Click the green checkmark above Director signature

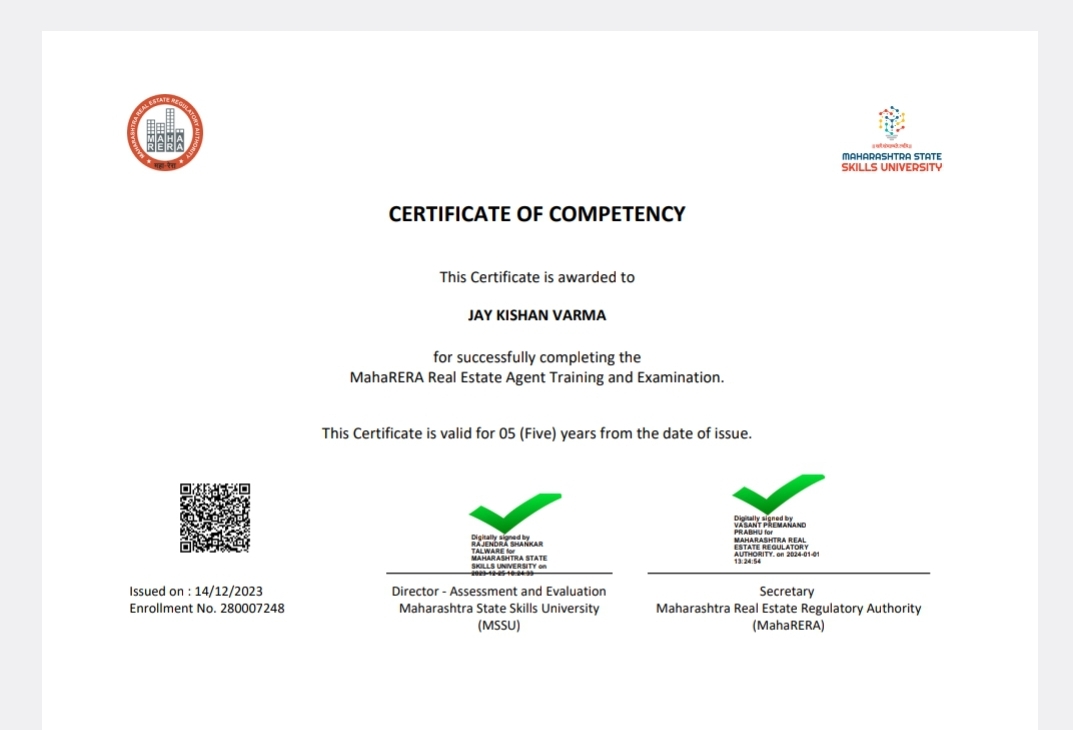[515, 512]
